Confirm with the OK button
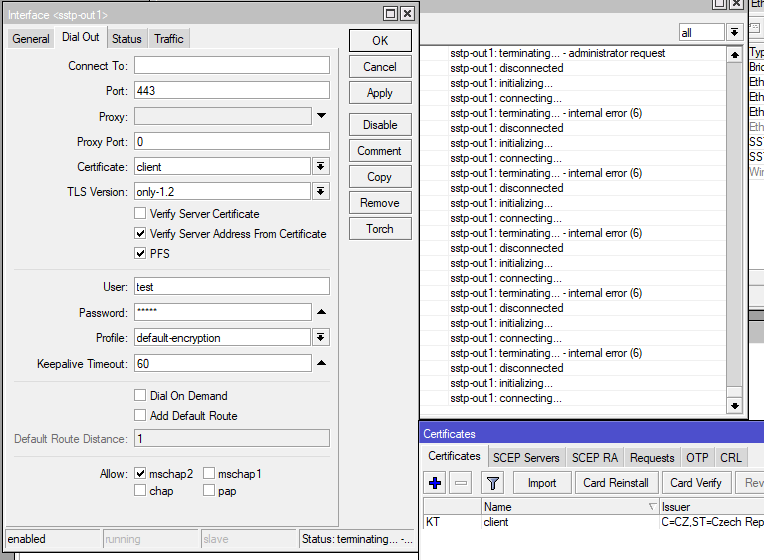This screenshot has width=764, height=560. (x=380, y=40)
